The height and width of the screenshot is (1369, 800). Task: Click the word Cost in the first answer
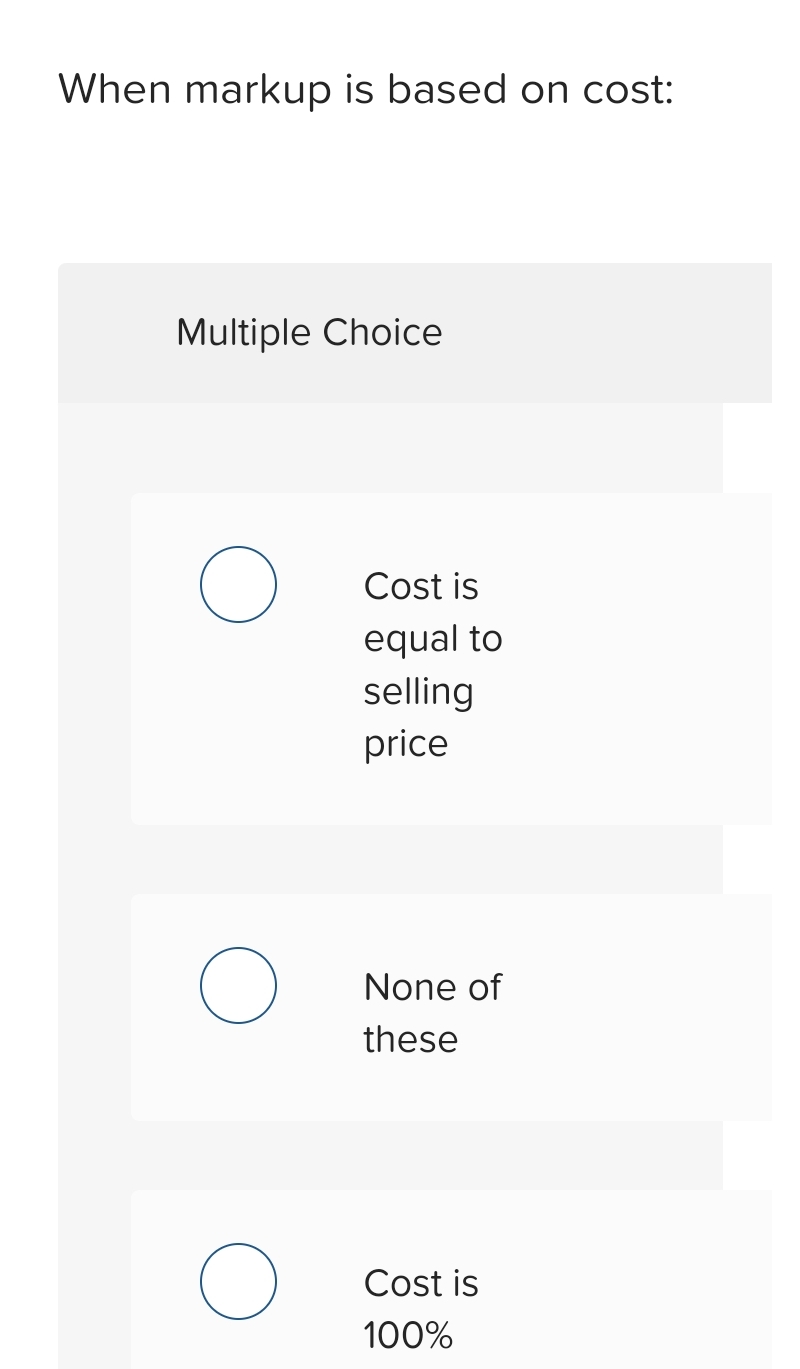(x=398, y=587)
